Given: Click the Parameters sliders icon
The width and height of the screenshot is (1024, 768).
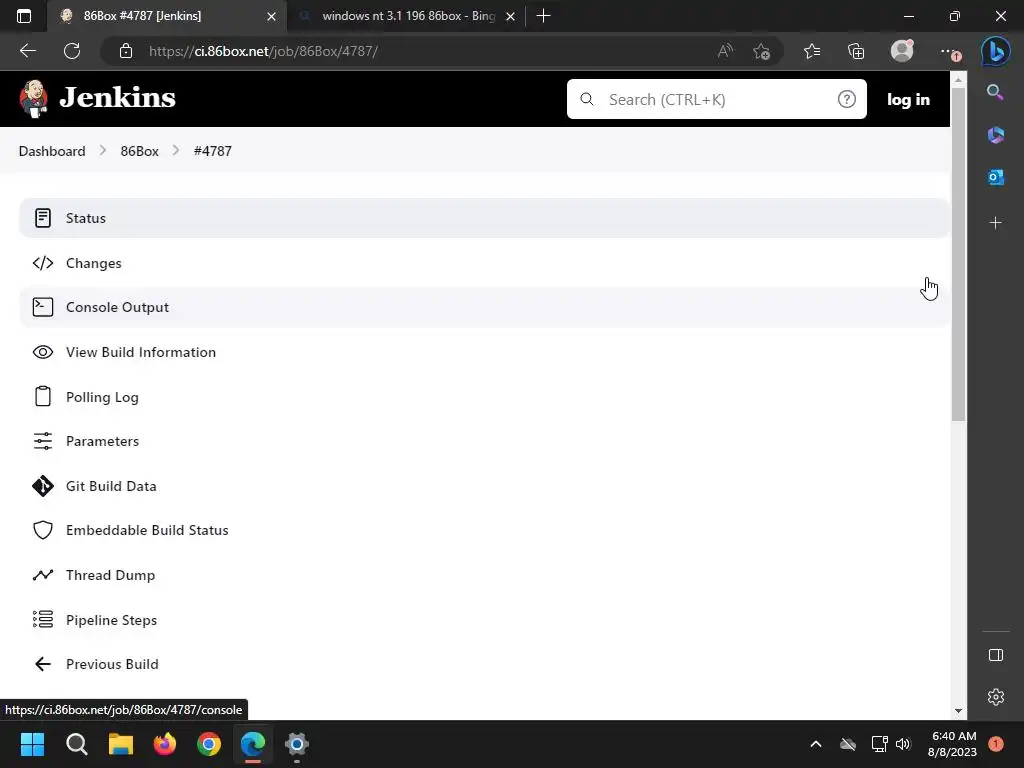Looking at the screenshot, I should [x=43, y=441].
